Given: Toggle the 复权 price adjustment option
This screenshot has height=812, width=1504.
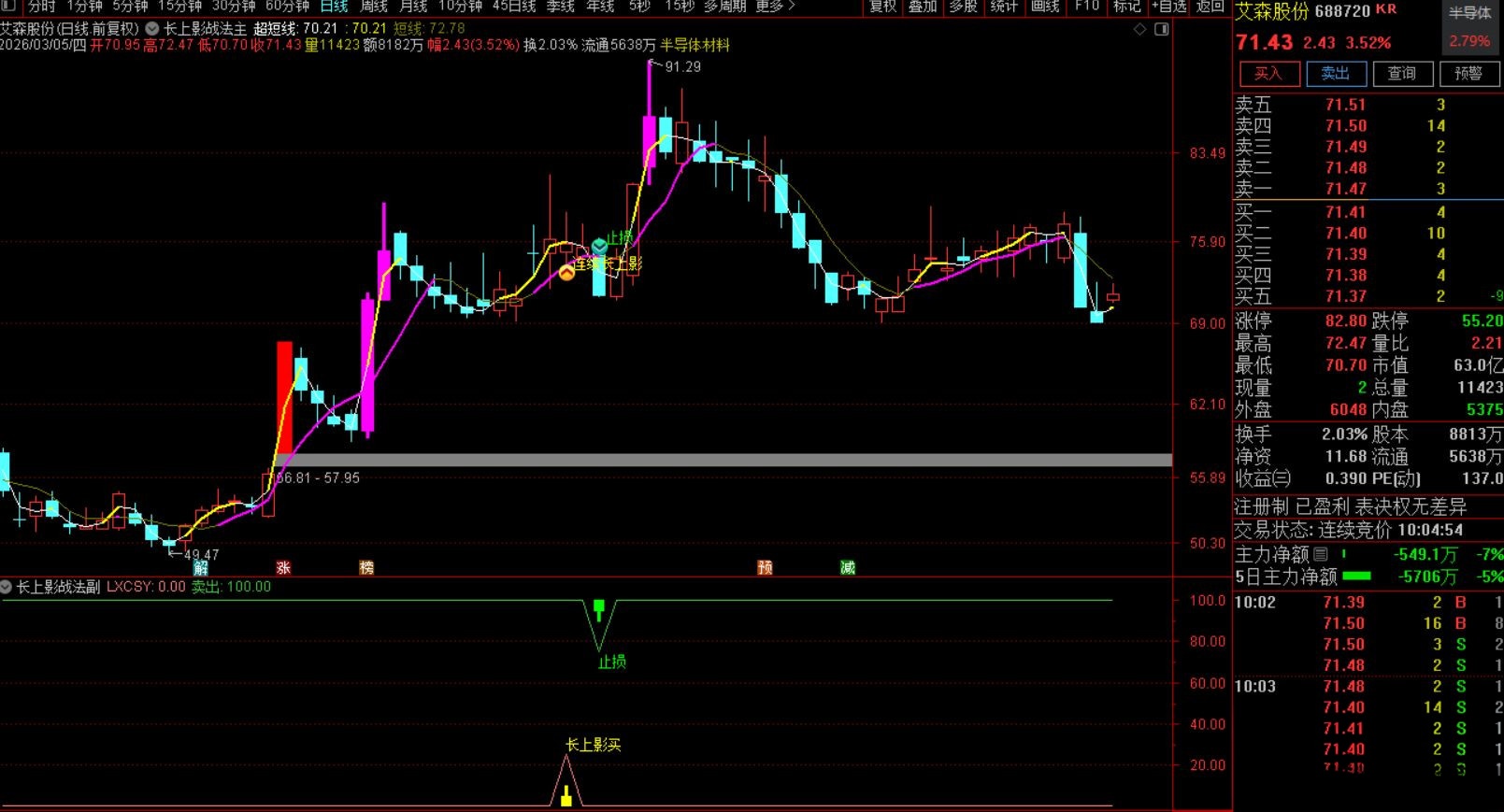Looking at the screenshot, I should [x=882, y=7].
